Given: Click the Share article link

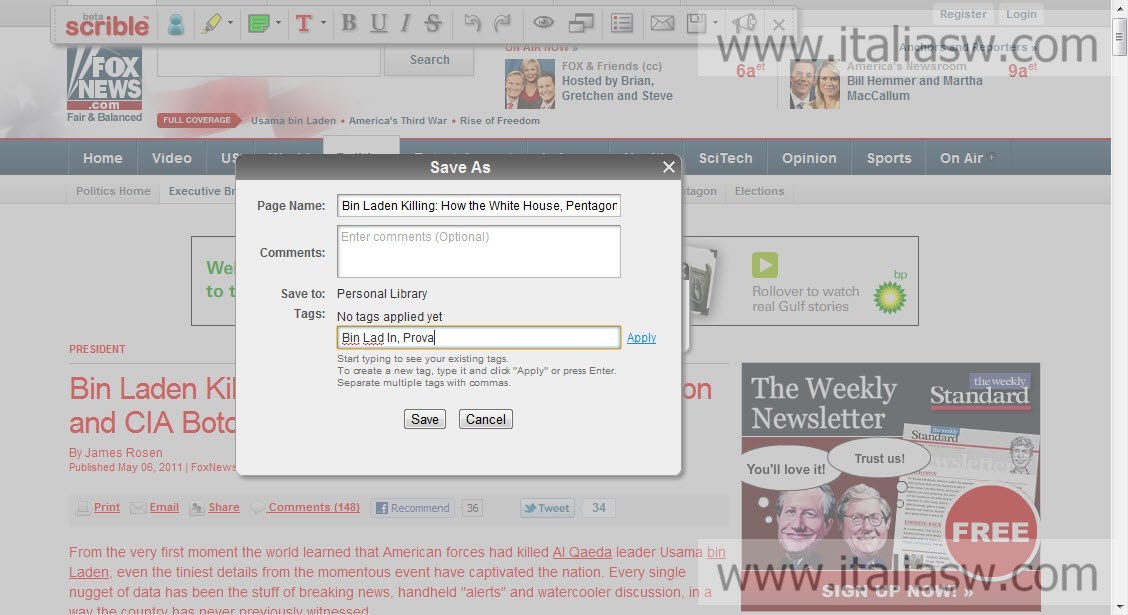Looking at the screenshot, I should click(x=224, y=507).
